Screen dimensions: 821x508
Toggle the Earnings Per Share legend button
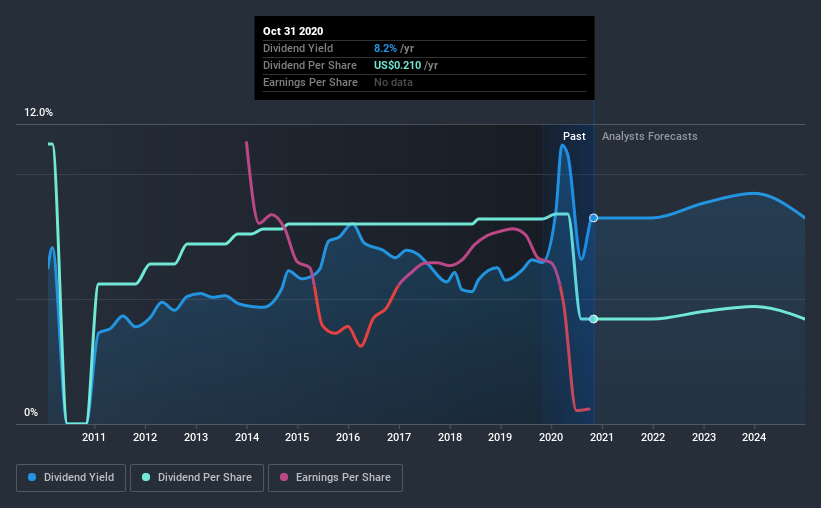click(335, 478)
